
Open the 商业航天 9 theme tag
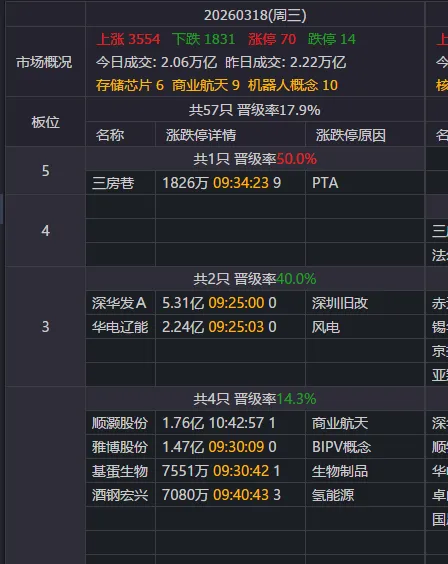(206, 85)
